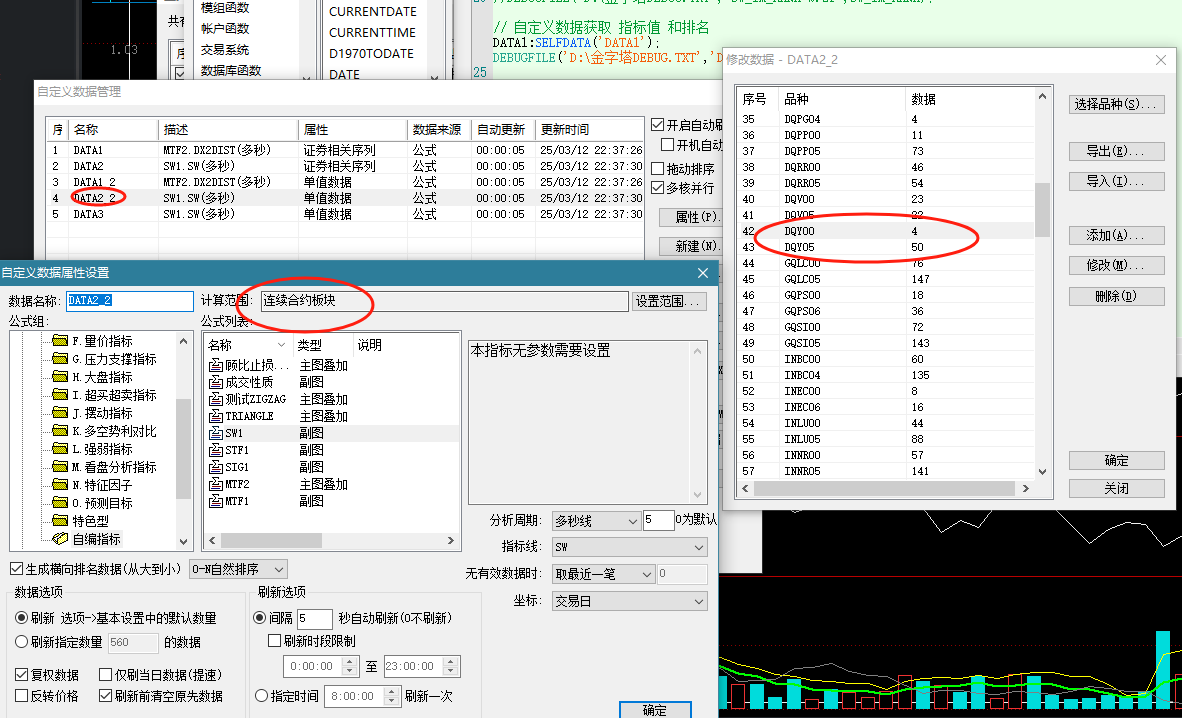Click the TRIANGLE formula icon
Viewport: 1182px width, 718px height.
click(x=216, y=416)
